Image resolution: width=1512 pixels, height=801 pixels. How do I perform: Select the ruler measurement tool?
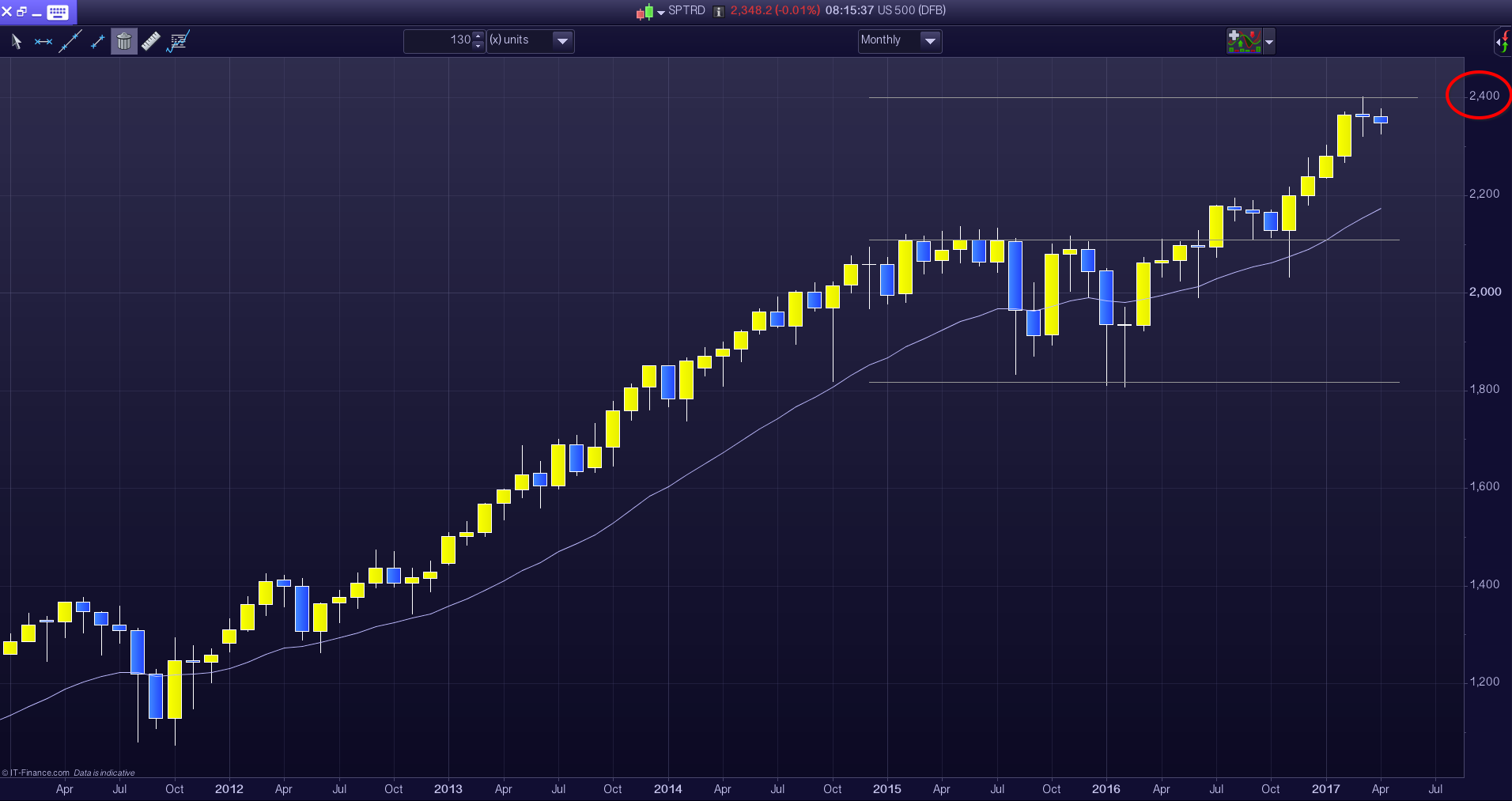[151, 41]
